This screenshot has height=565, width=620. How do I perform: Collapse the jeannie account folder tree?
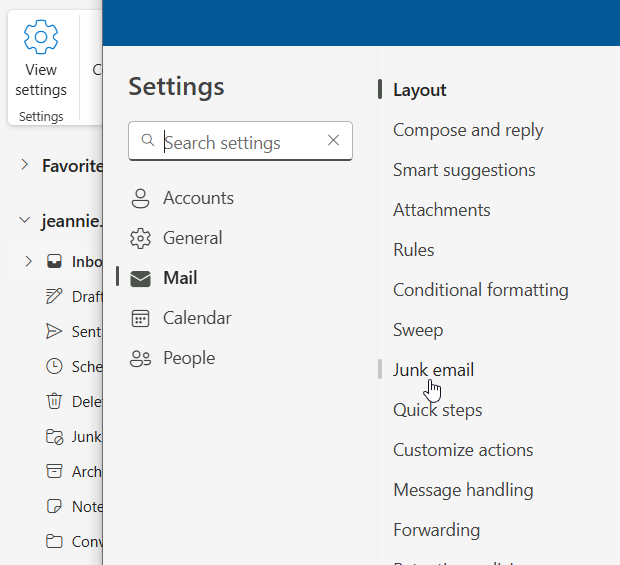tap(24, 221)
